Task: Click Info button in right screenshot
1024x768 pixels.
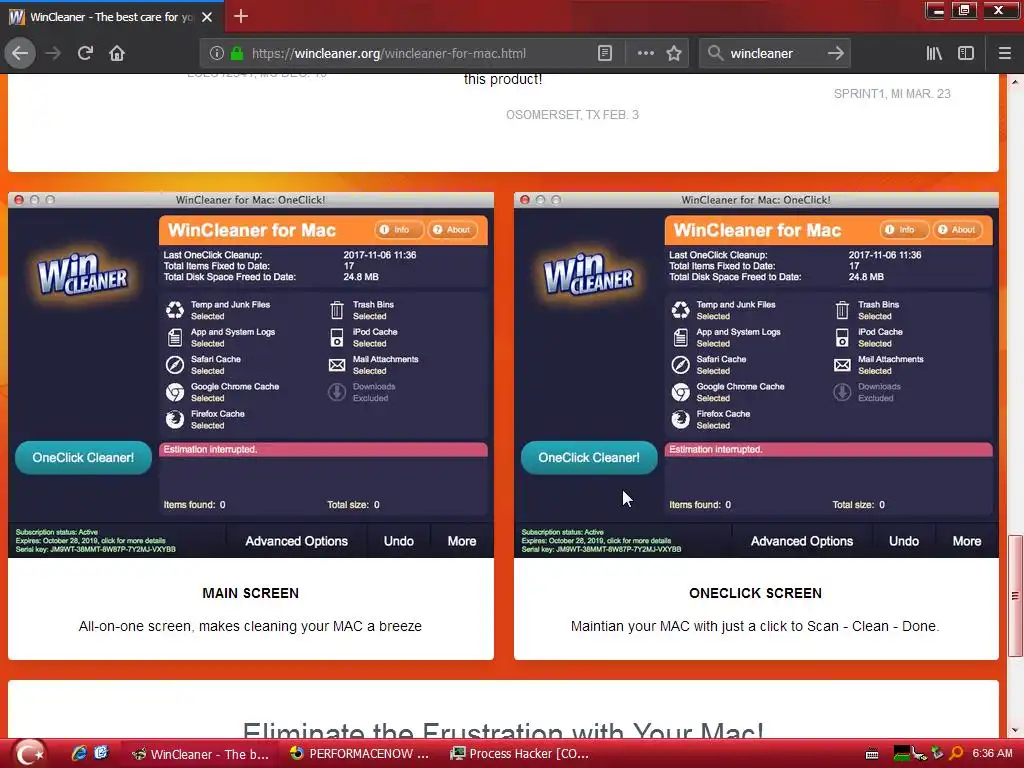Action: [x=904, y=230]
